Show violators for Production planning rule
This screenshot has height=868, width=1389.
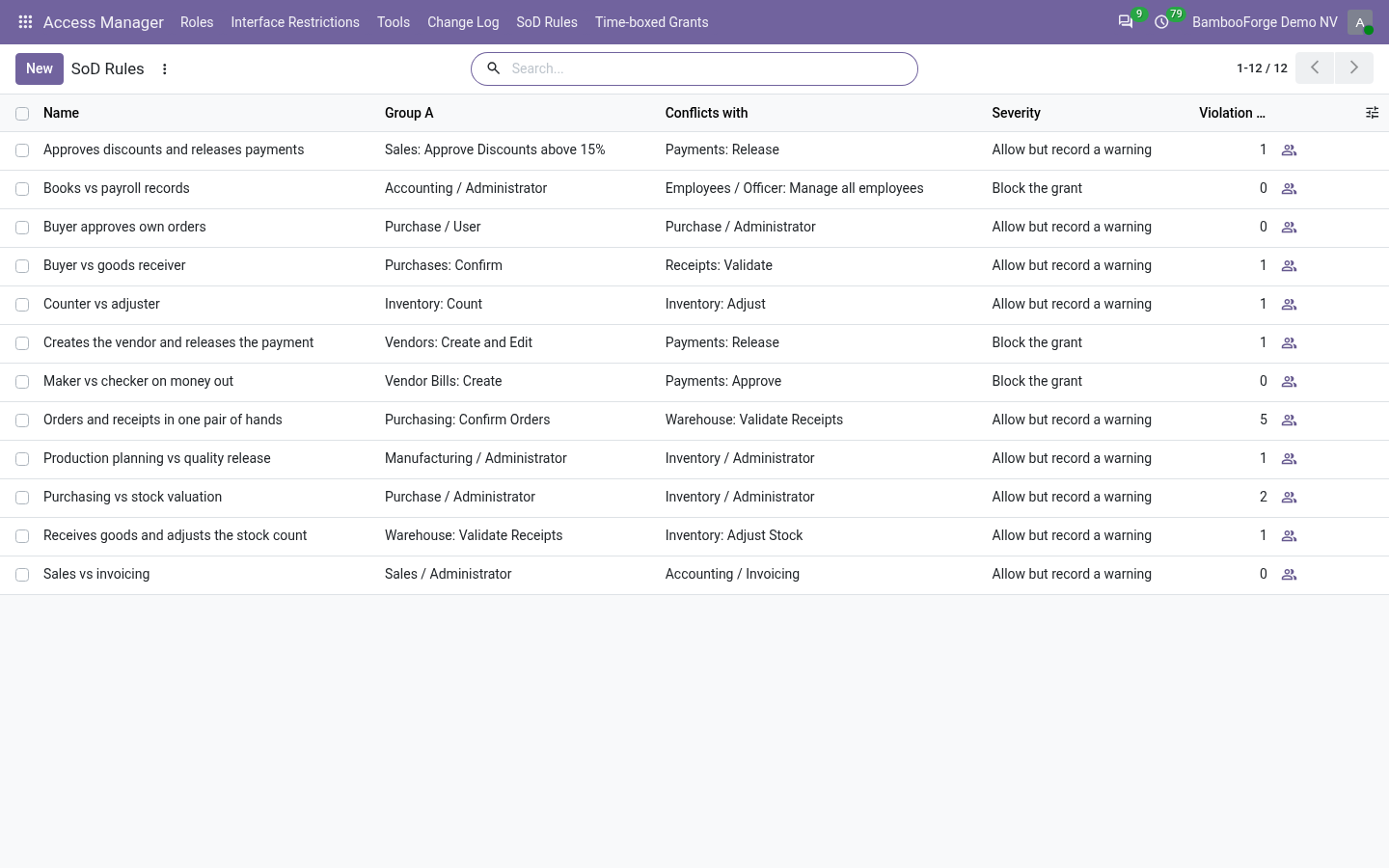coord(1289,459)
